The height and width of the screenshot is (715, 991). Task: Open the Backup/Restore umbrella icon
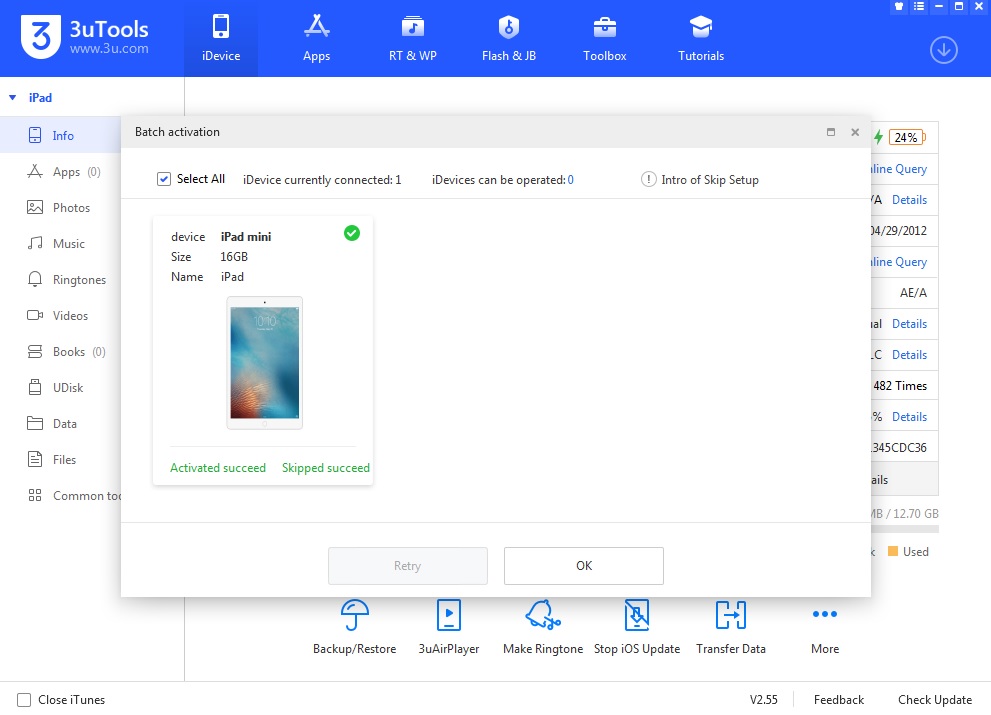(354, 616)
